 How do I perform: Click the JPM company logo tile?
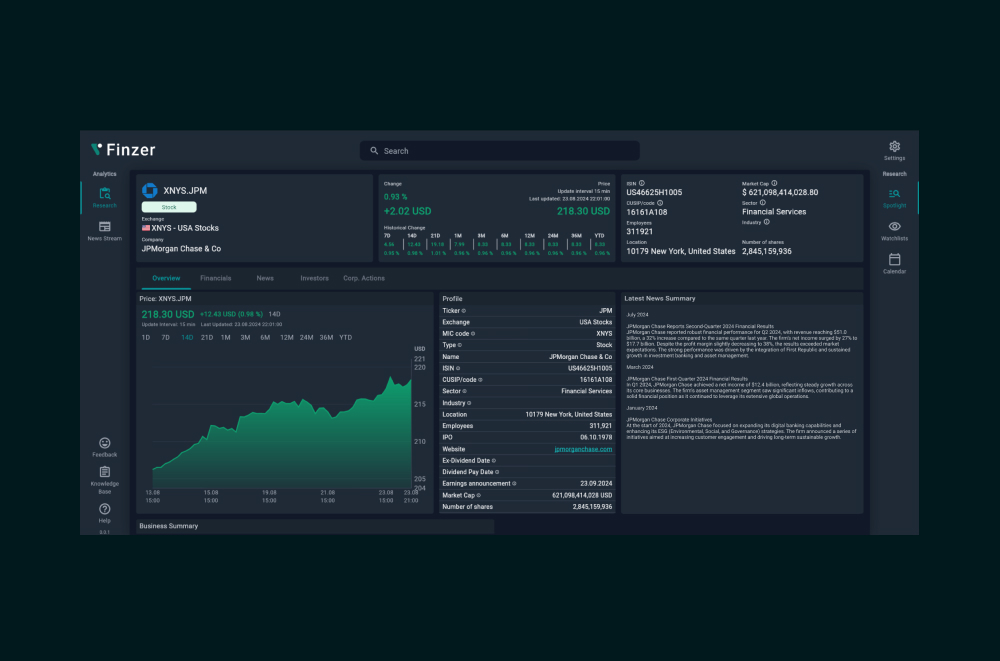point(149,189)
